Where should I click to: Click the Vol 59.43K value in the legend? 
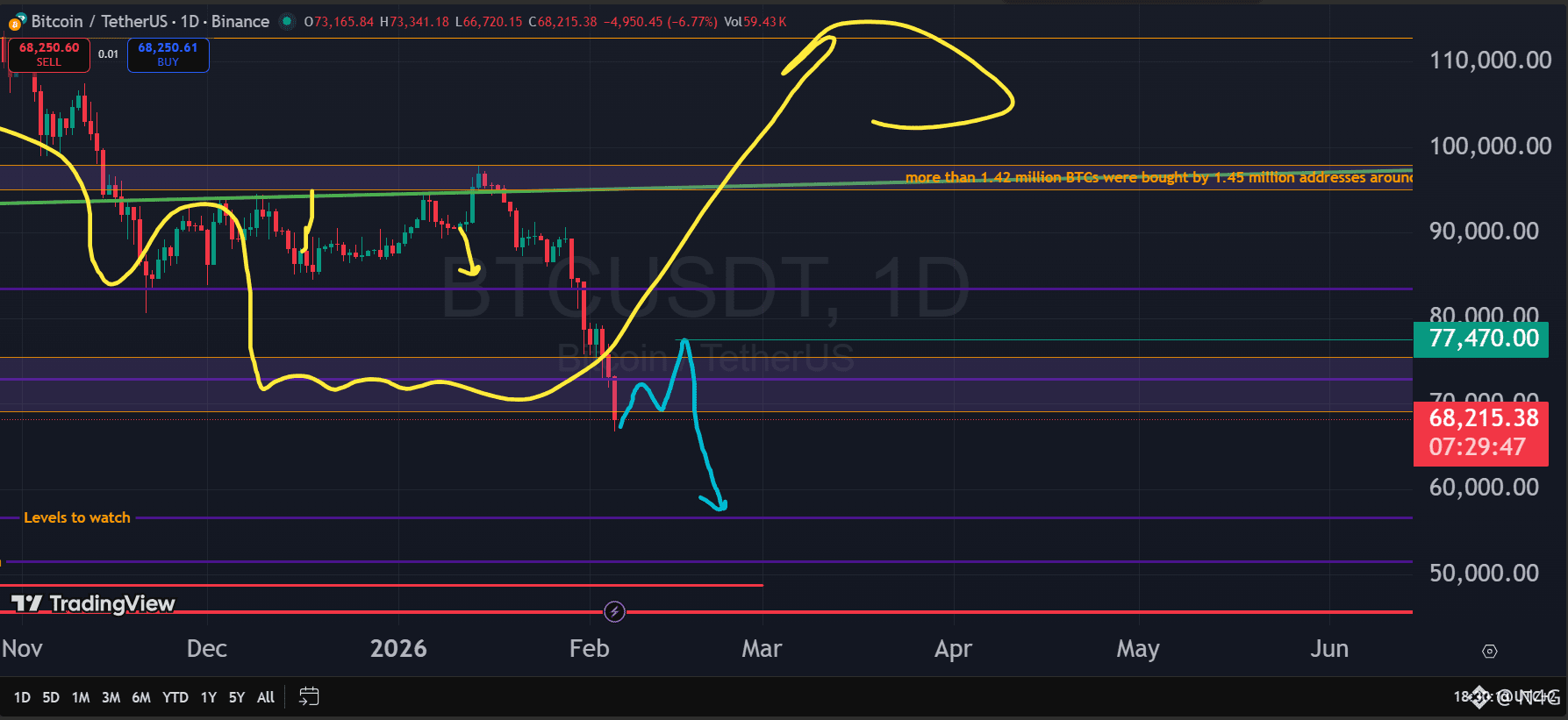tap(755, 21)
